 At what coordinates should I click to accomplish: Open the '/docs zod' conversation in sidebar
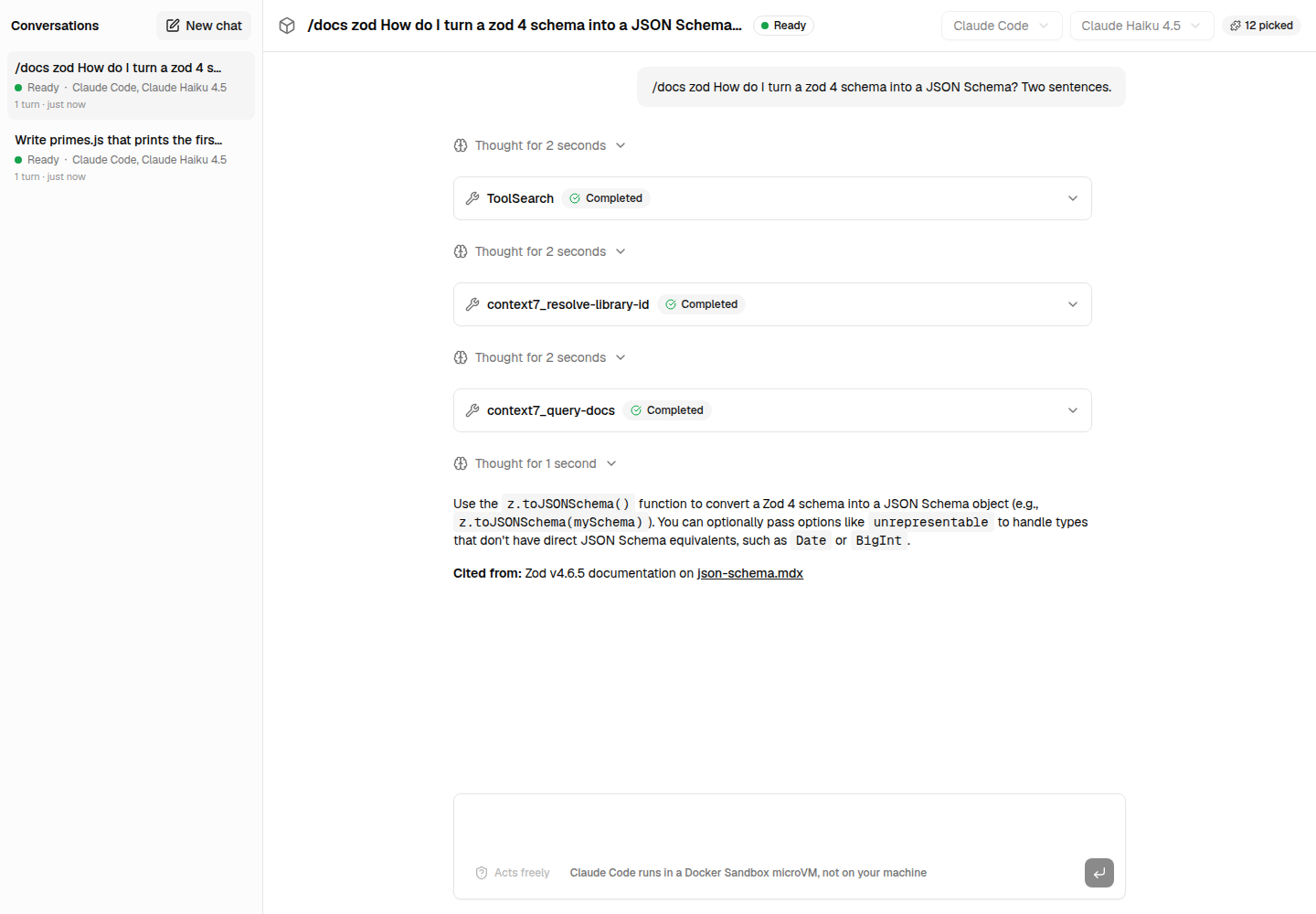[x=131, y=85]
